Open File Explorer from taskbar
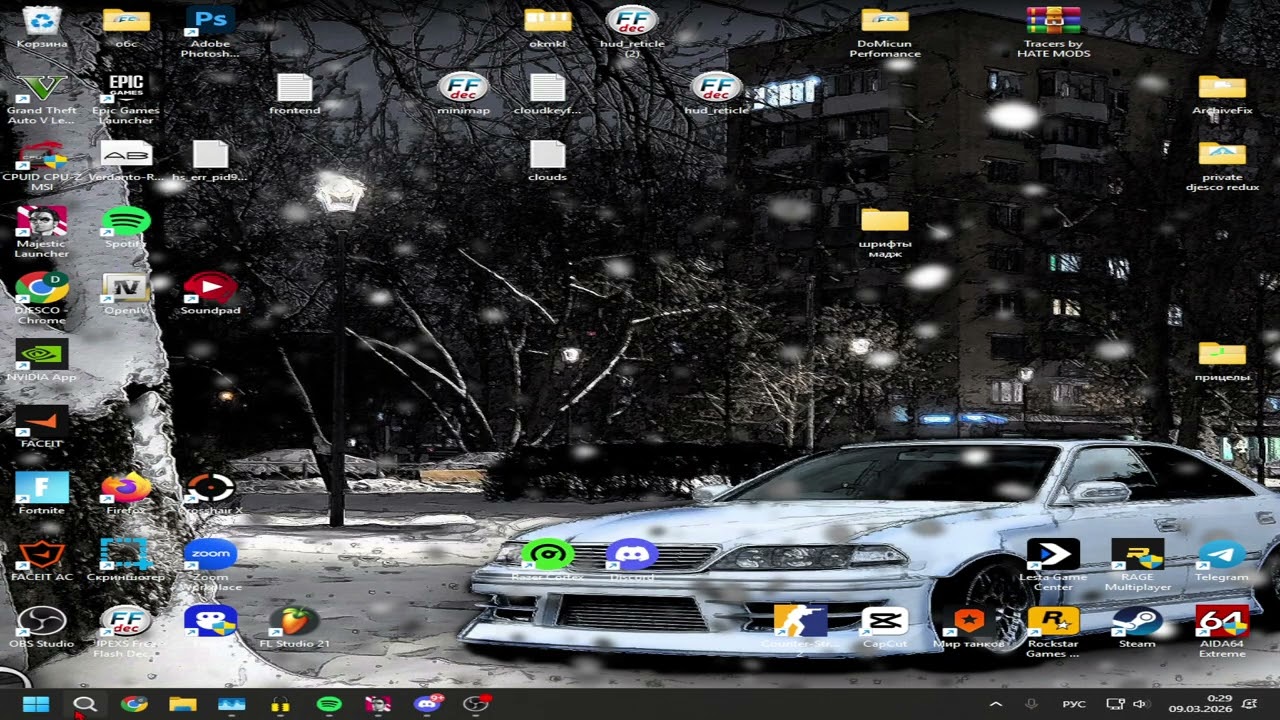The width and height of the screenshot is (1280, 720). click(183, 704)
